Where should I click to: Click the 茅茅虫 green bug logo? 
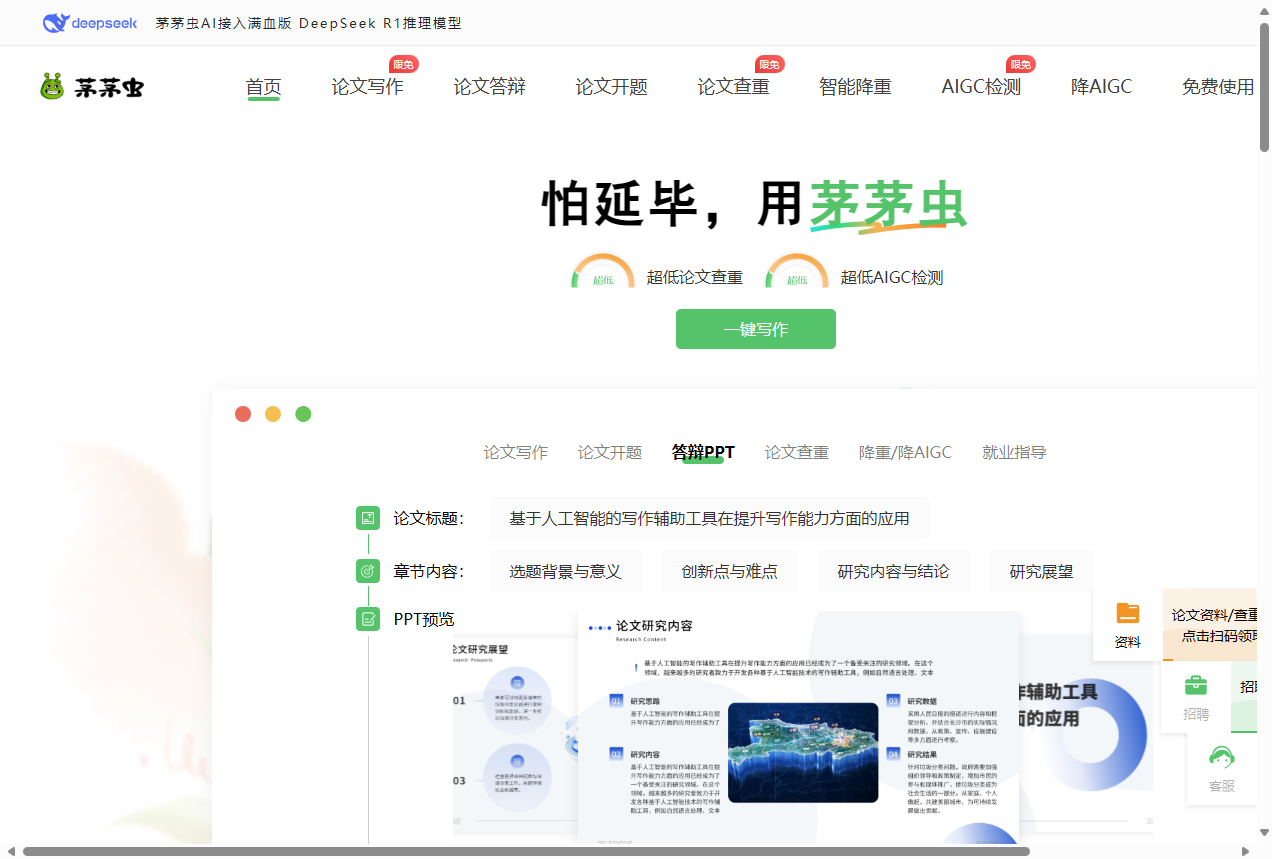coord(52,87)
